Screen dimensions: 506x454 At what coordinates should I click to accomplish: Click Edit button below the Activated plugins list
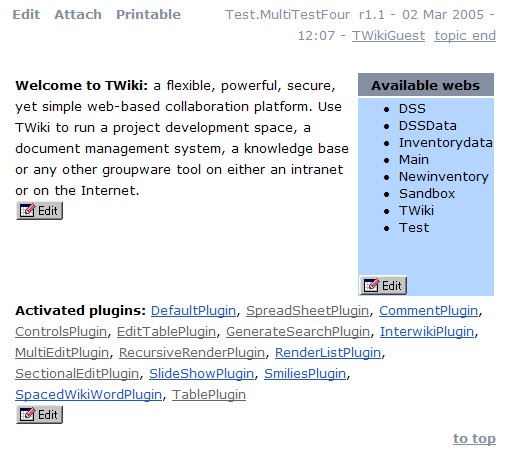tap(39, 415)
